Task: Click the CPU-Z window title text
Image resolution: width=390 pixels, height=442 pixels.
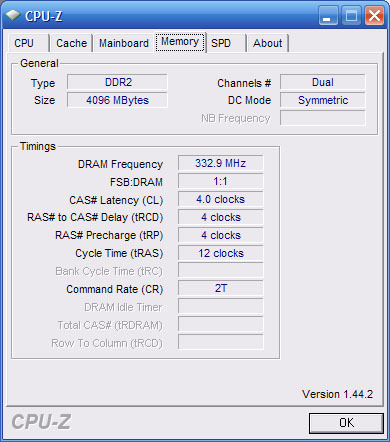Action: point(44,16)
